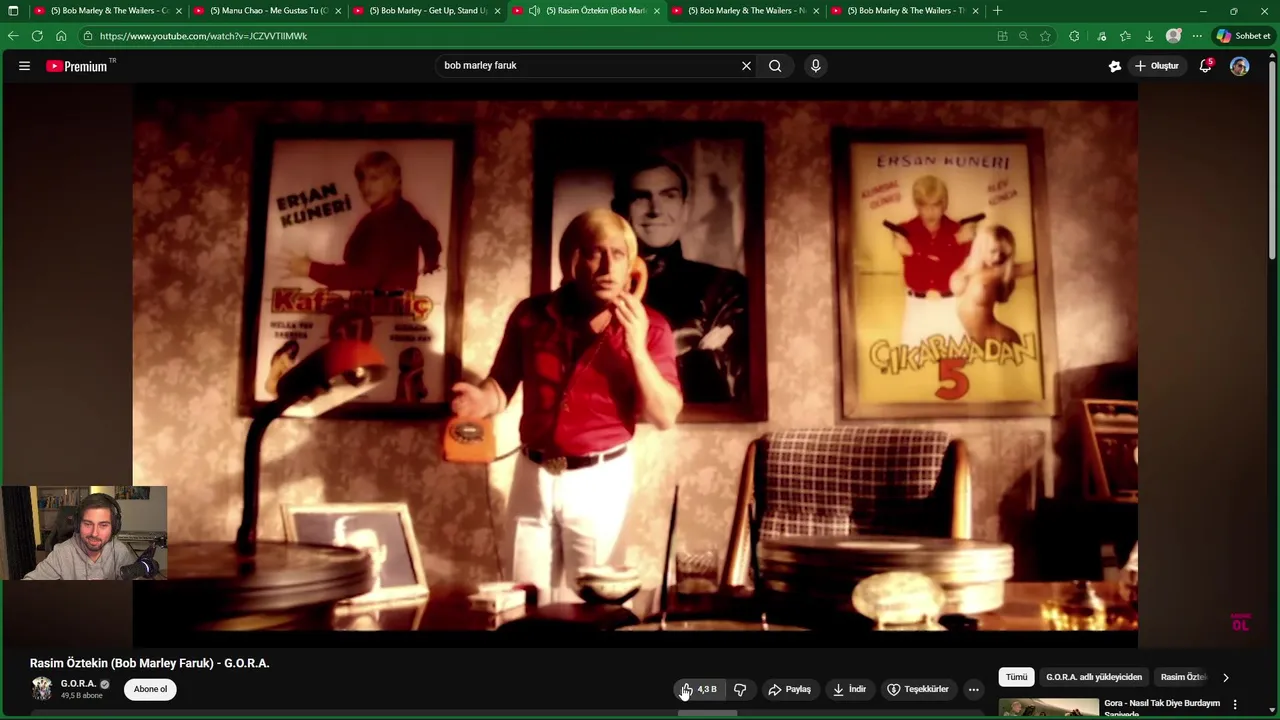Open G.O.R.A. channel avatar

pyautogui.click(x=42, y=688)
